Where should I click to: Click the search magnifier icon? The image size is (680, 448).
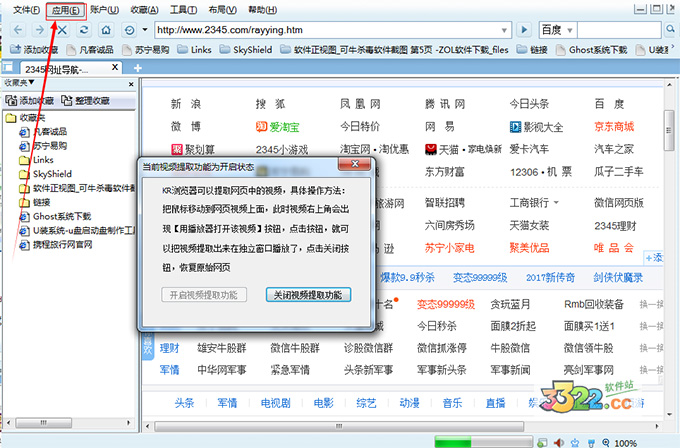point(670,29)
